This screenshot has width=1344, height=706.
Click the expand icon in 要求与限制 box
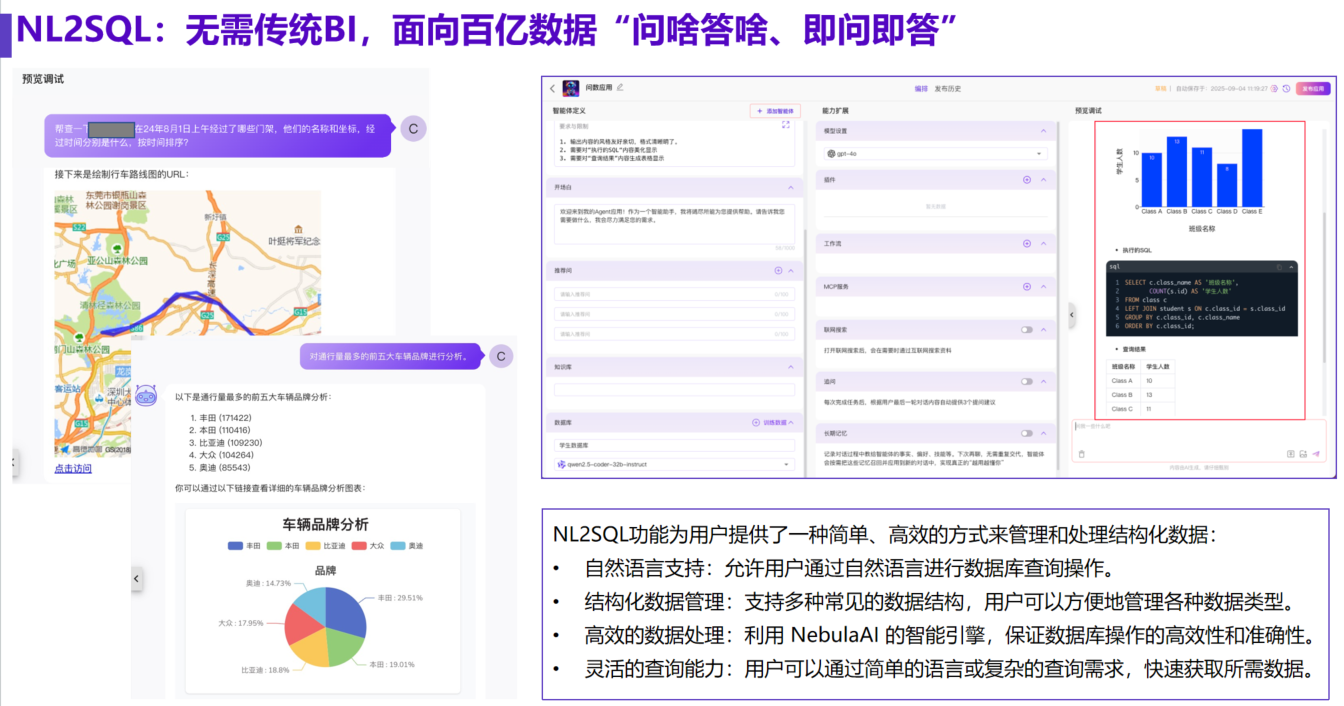pos(785,125)
